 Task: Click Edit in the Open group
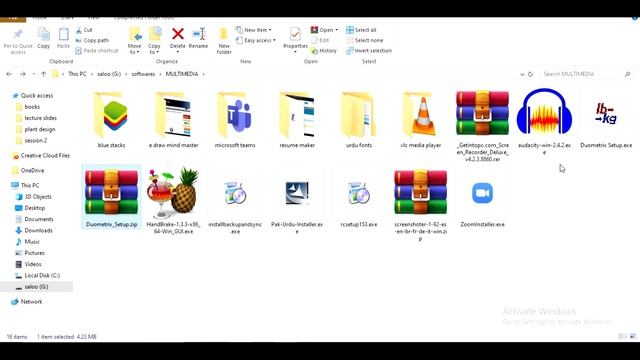click(320, 40)
